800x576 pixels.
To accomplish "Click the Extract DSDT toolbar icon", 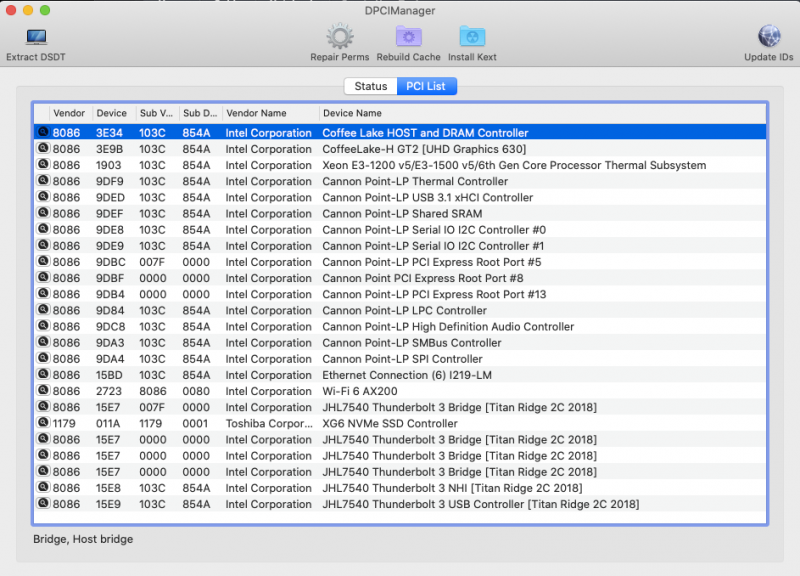I will click(36, 38).
